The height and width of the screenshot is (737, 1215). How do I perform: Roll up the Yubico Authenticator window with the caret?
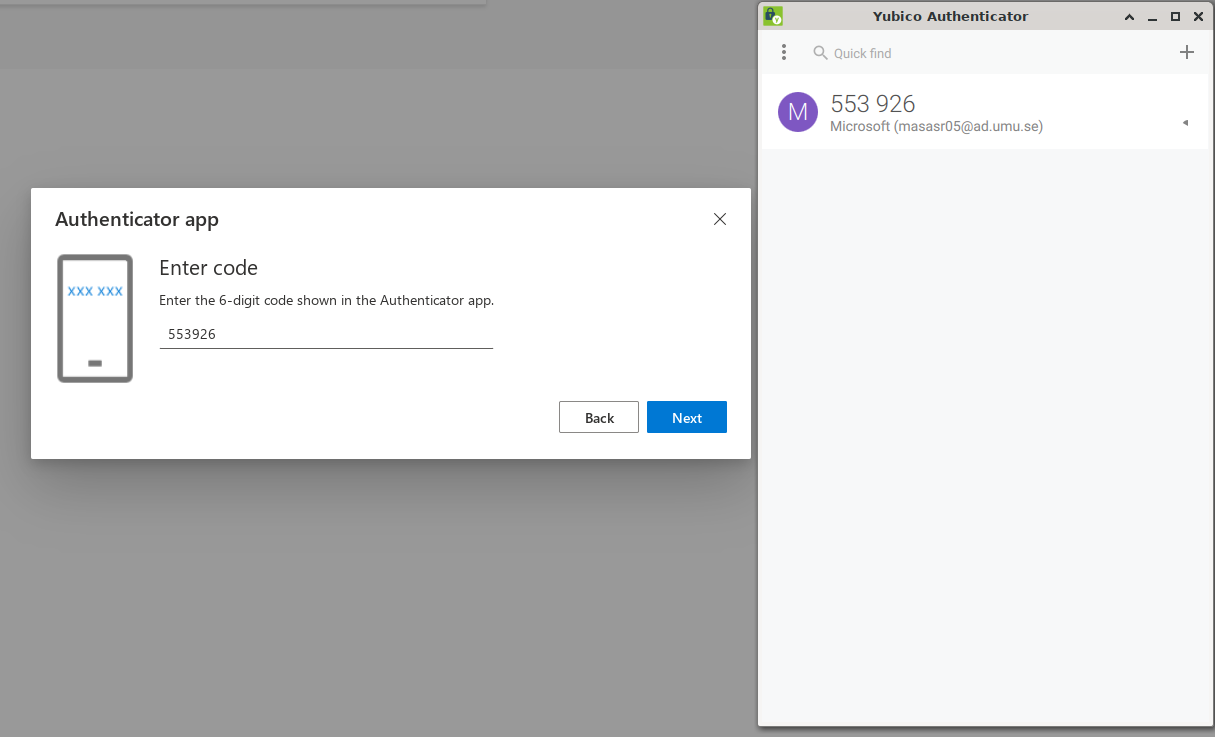point(1129,17)
